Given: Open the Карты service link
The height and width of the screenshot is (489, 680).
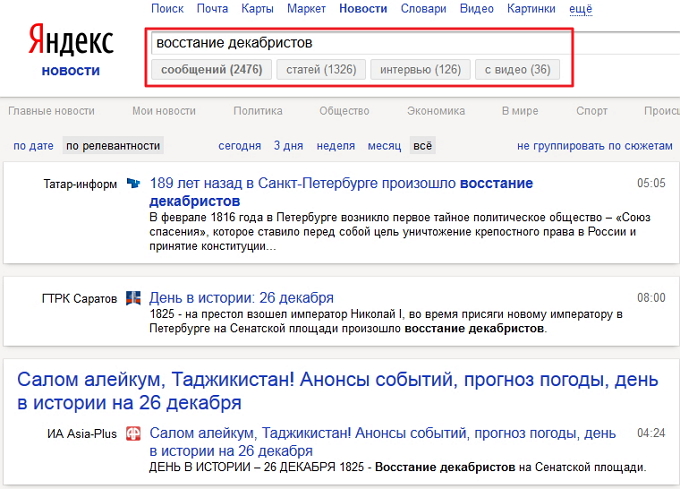Looking at the screenshot, I should (258, 9).
